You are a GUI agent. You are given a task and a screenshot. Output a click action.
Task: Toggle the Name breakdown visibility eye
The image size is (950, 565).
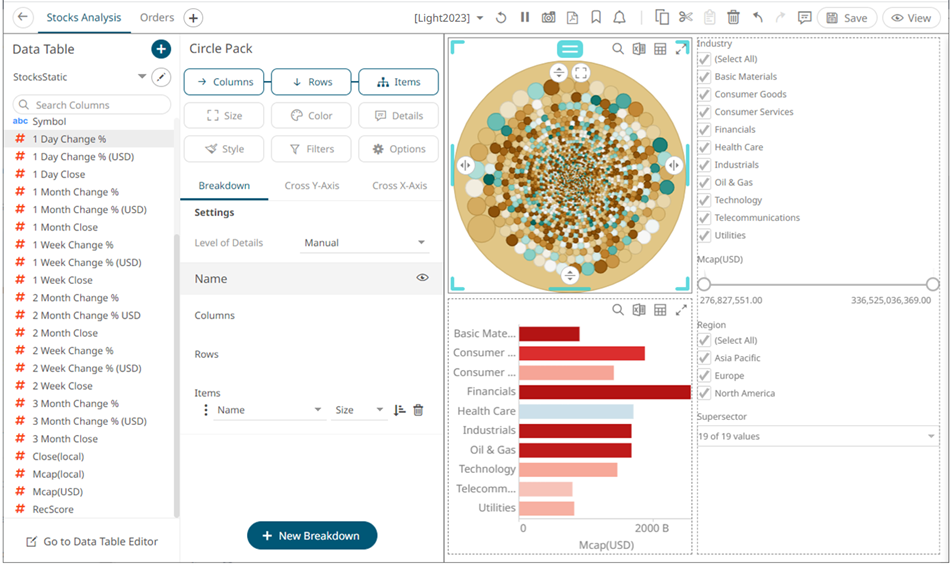click(422, 278)
